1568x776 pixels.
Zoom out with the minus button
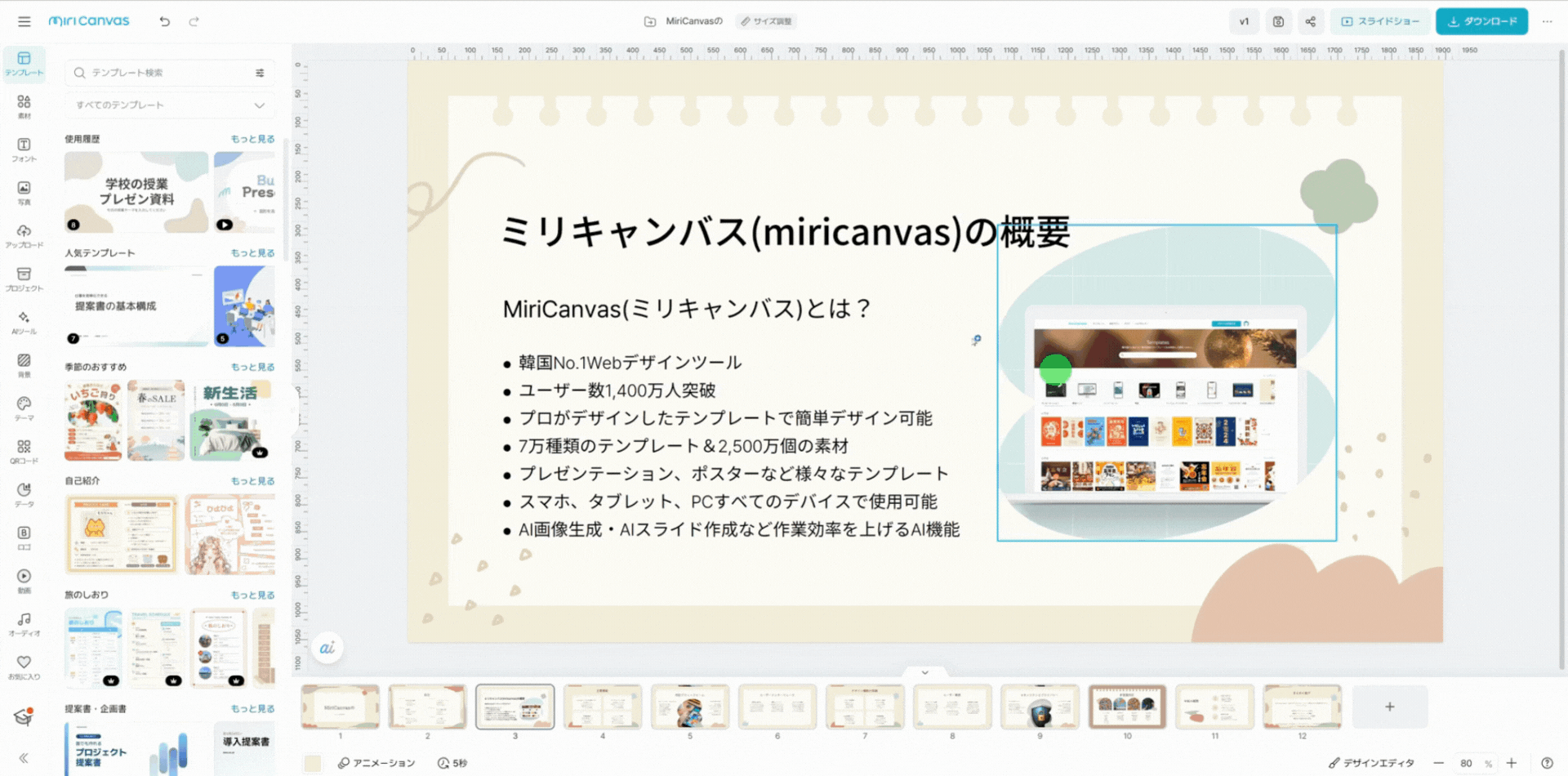1438,763
